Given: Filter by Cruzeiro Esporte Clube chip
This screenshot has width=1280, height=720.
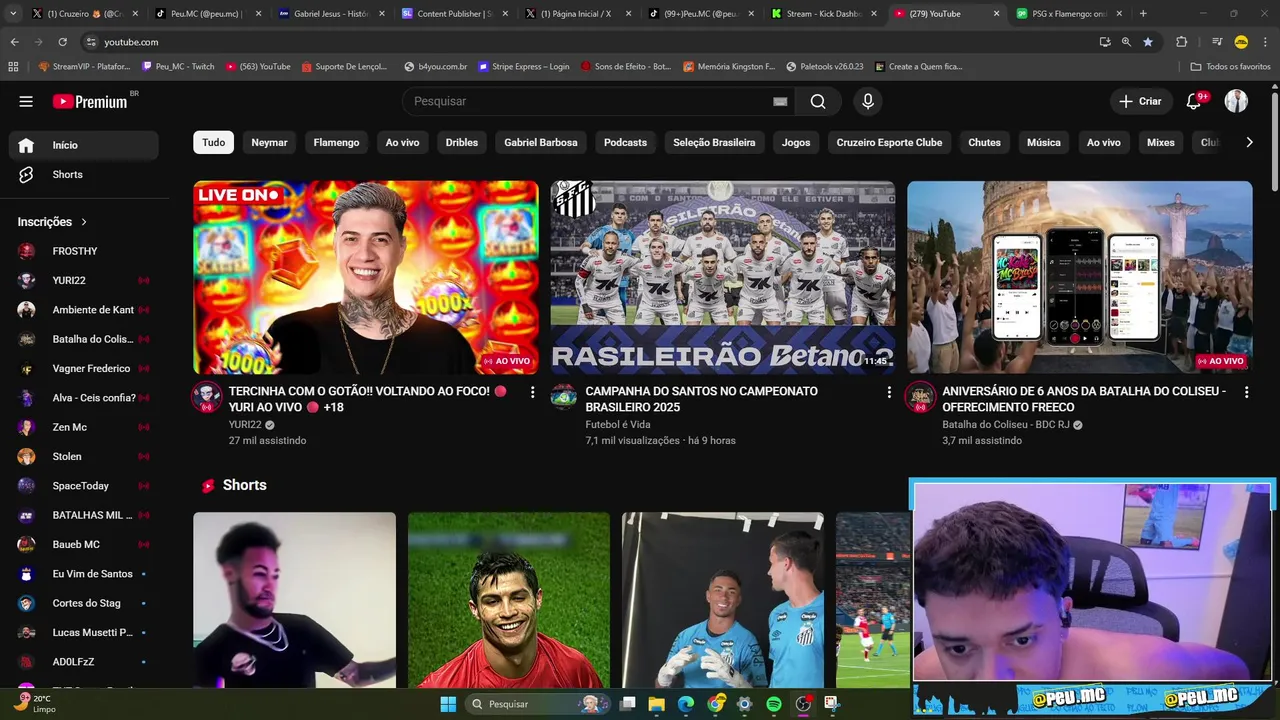Looking at the screenshot, I should tap(889, 142).
